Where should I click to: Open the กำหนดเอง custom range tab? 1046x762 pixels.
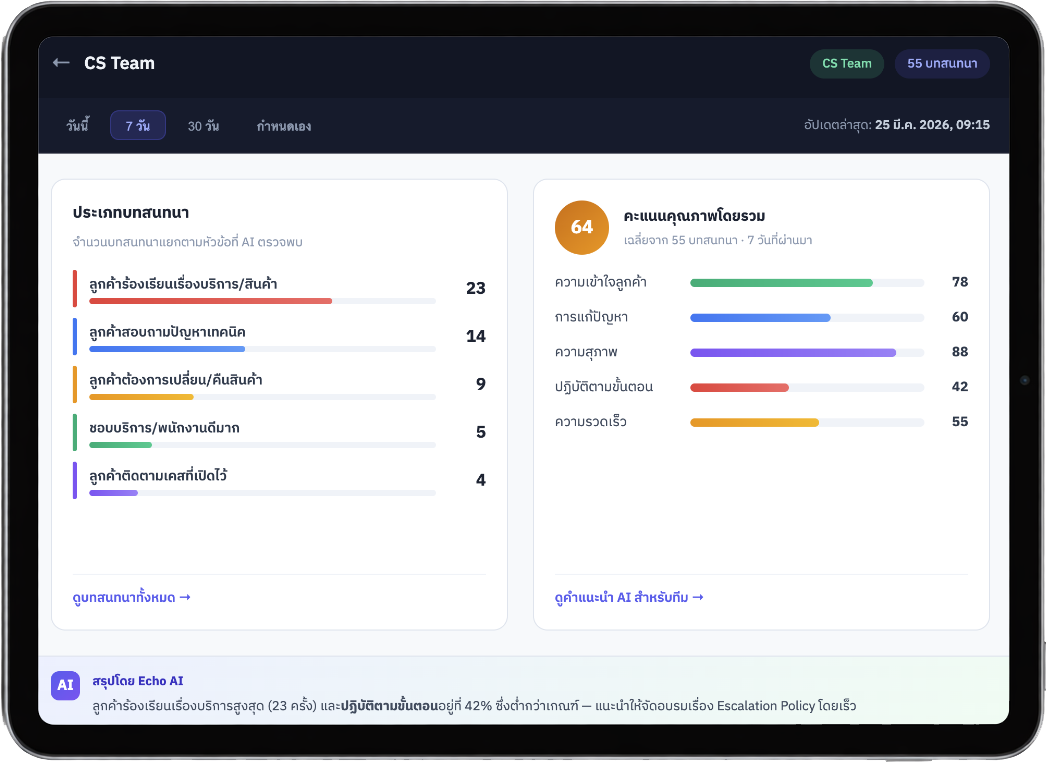click(x=283, y=126)
